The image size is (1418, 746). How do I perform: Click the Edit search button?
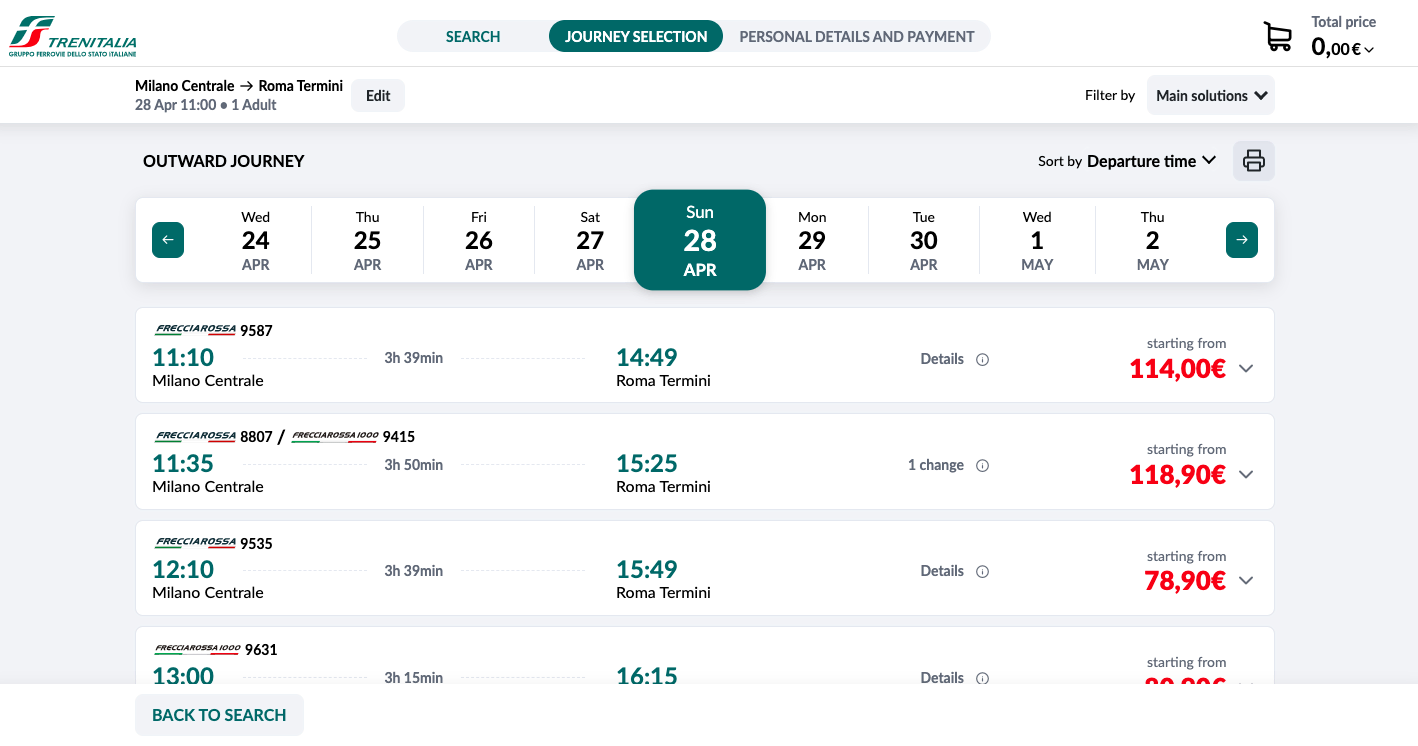tap(378, 96)
